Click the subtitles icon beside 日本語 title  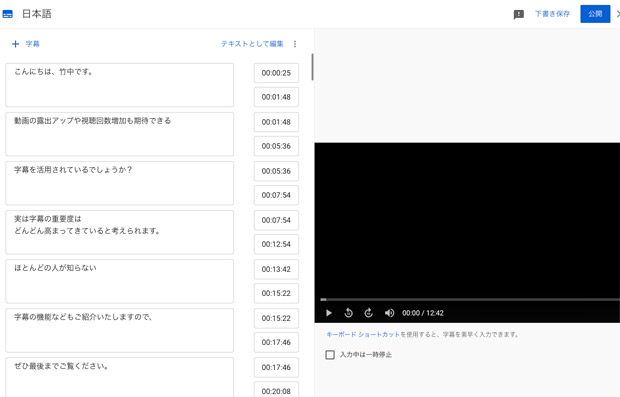[x=8, y=14]
